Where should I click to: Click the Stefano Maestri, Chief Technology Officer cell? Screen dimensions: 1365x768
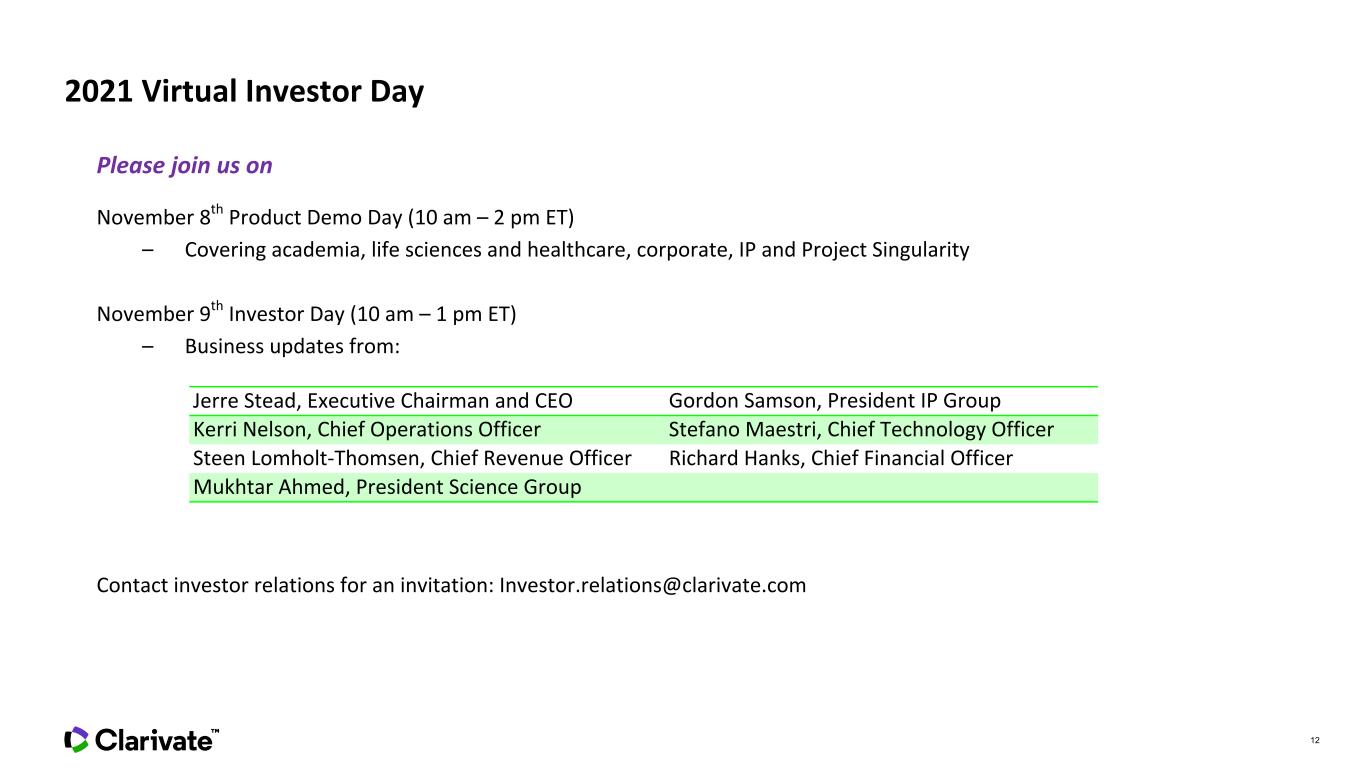point(882,430)
